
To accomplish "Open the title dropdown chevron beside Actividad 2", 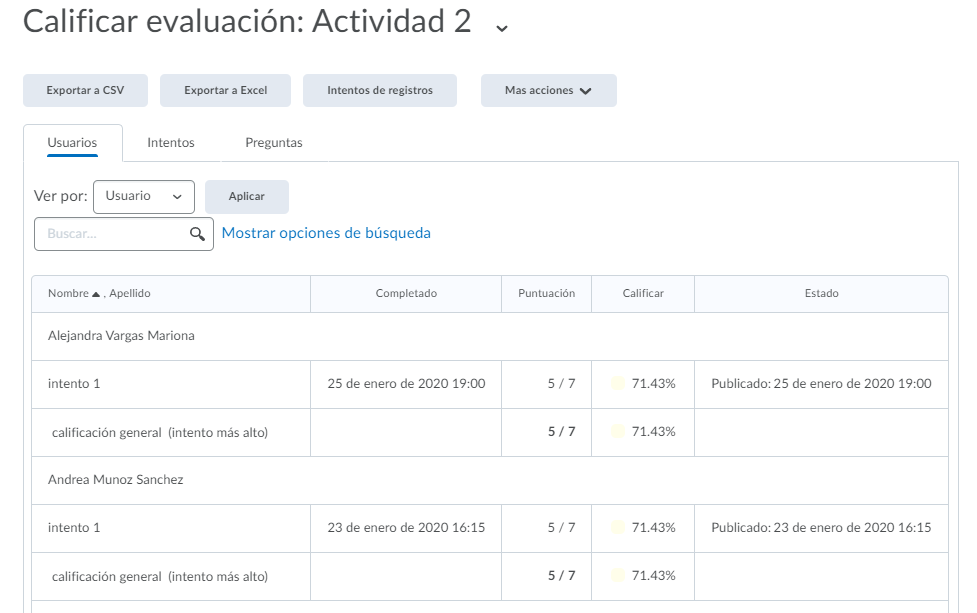I will coord(502,27).
